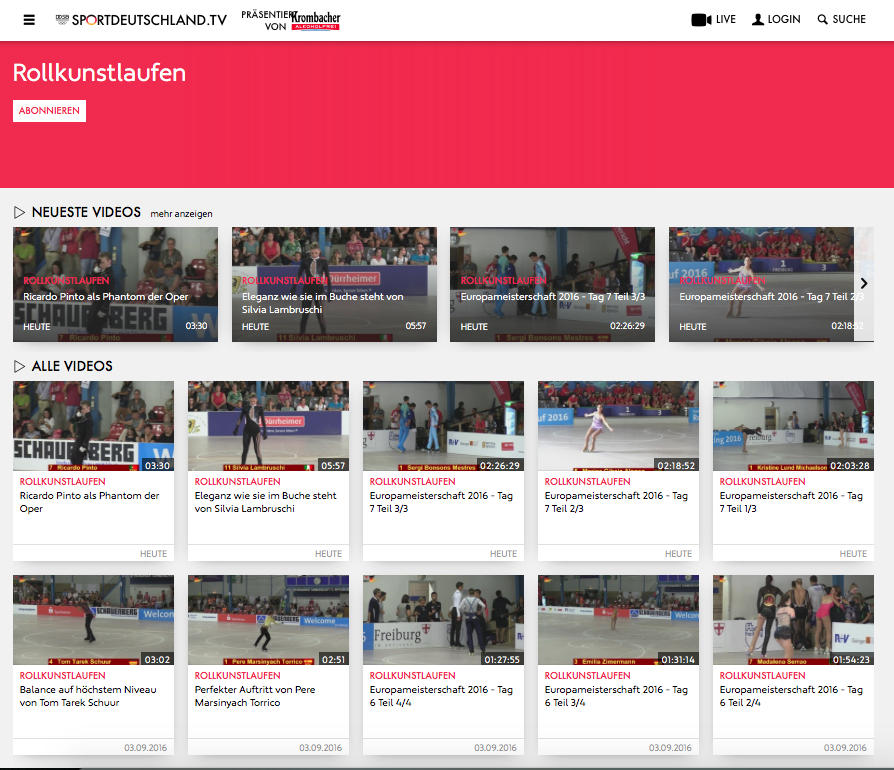Open the 02:03:28 video thumbnail
894x770 pixels.
794,426
